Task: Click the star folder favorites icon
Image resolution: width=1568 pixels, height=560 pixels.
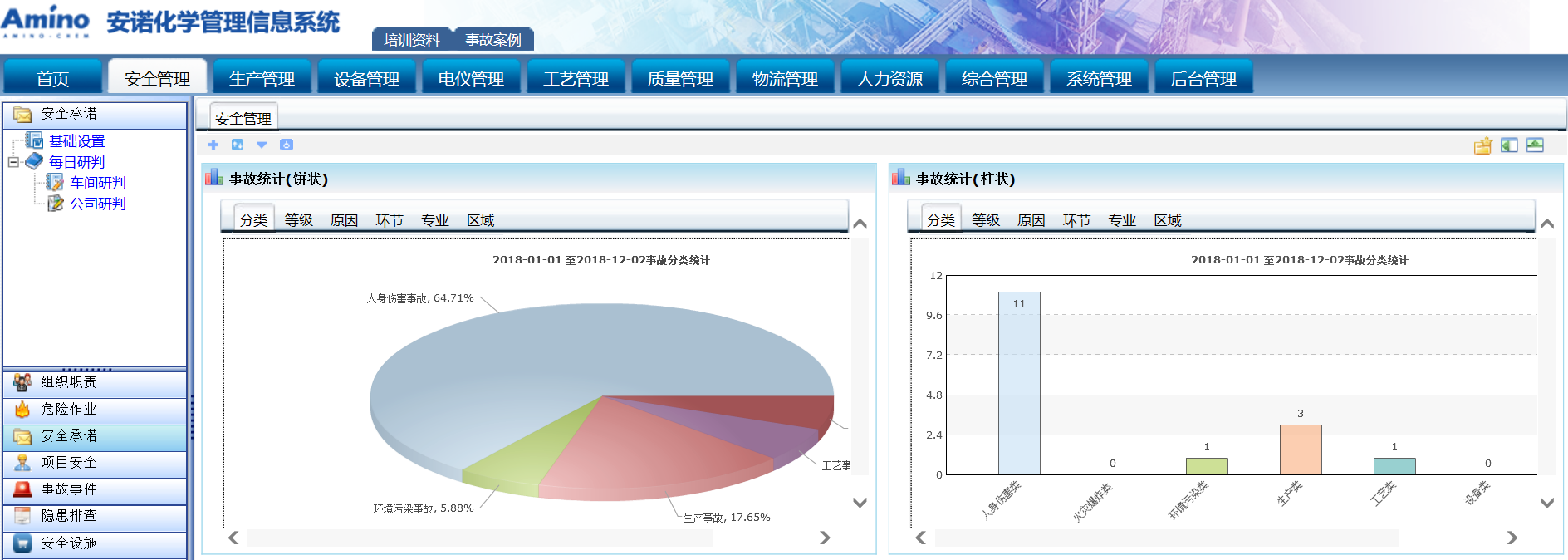Action: coord(1482,146)
